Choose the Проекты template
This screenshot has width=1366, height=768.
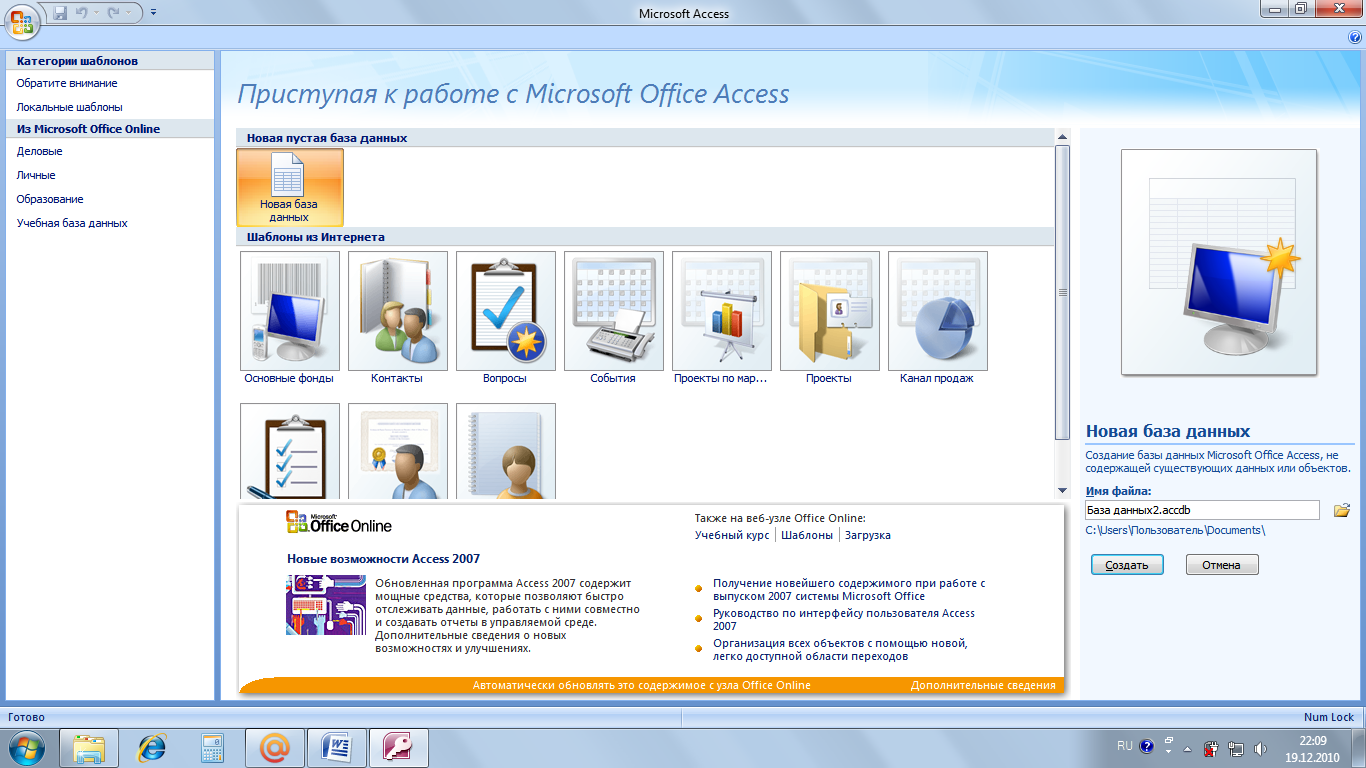click(829, 318)
